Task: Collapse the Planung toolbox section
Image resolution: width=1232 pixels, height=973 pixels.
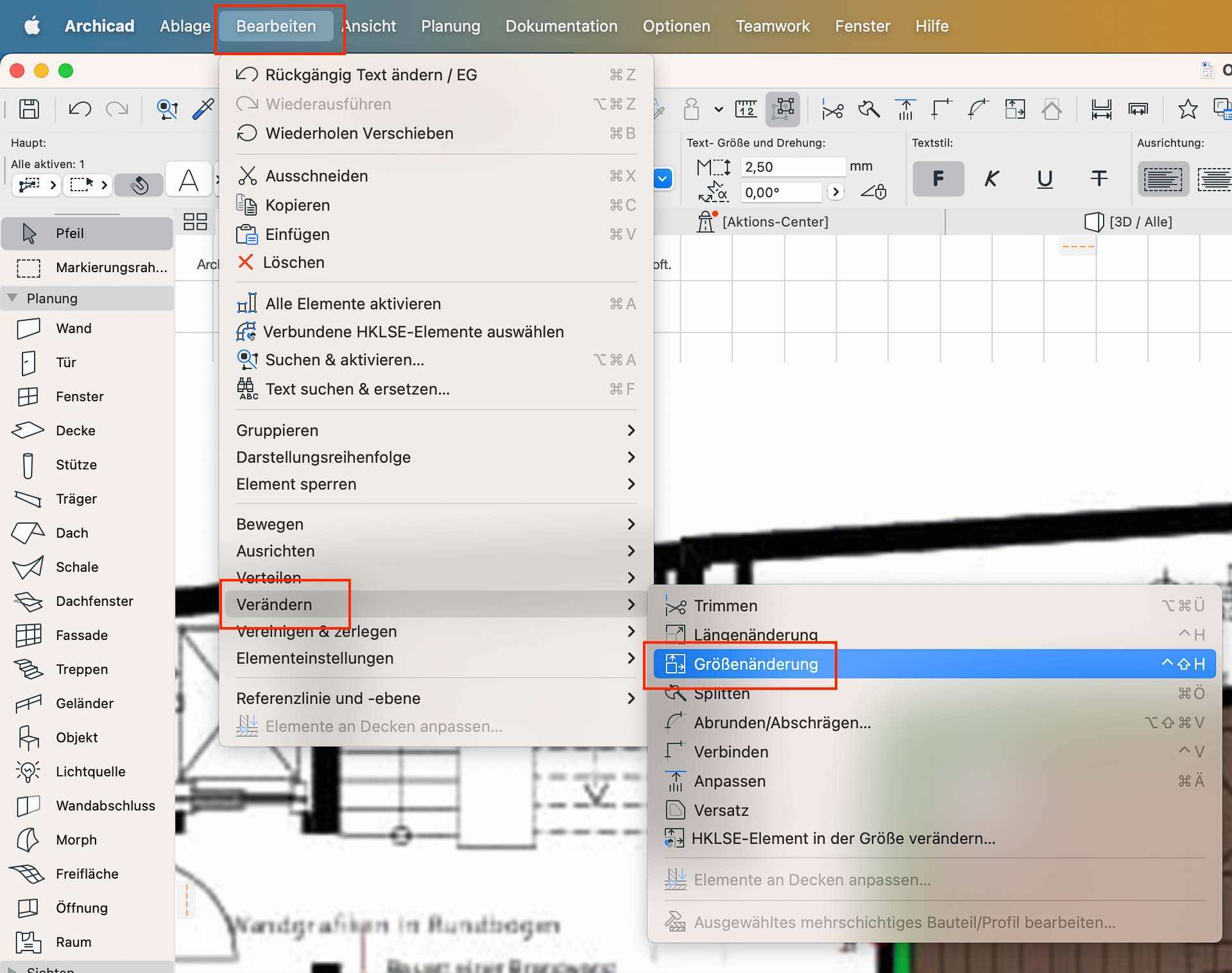Action: [x=12, y=298]
